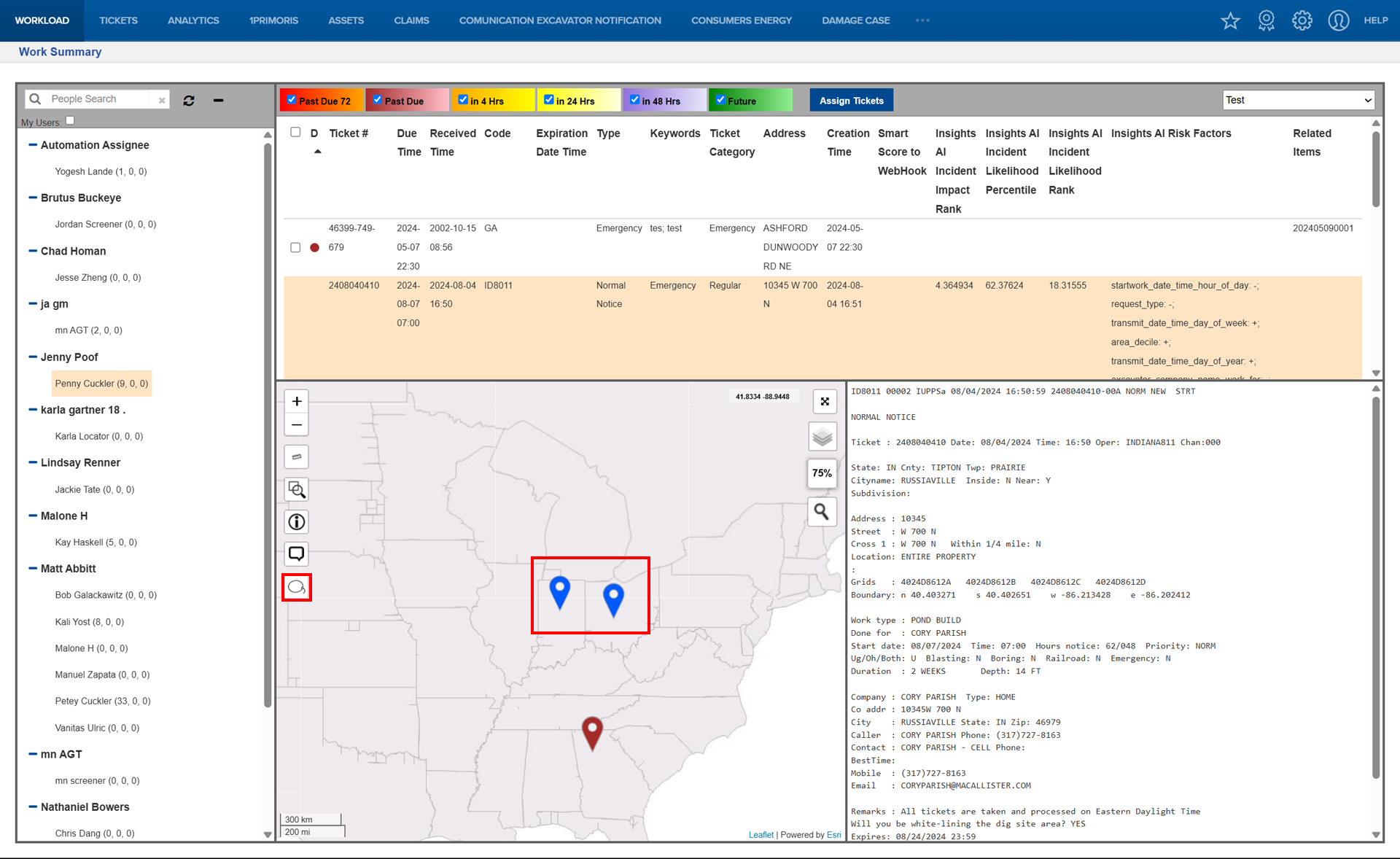Check the box for ticket 46399-749-679
This screenshot has width=1400, height=859.
295,247
